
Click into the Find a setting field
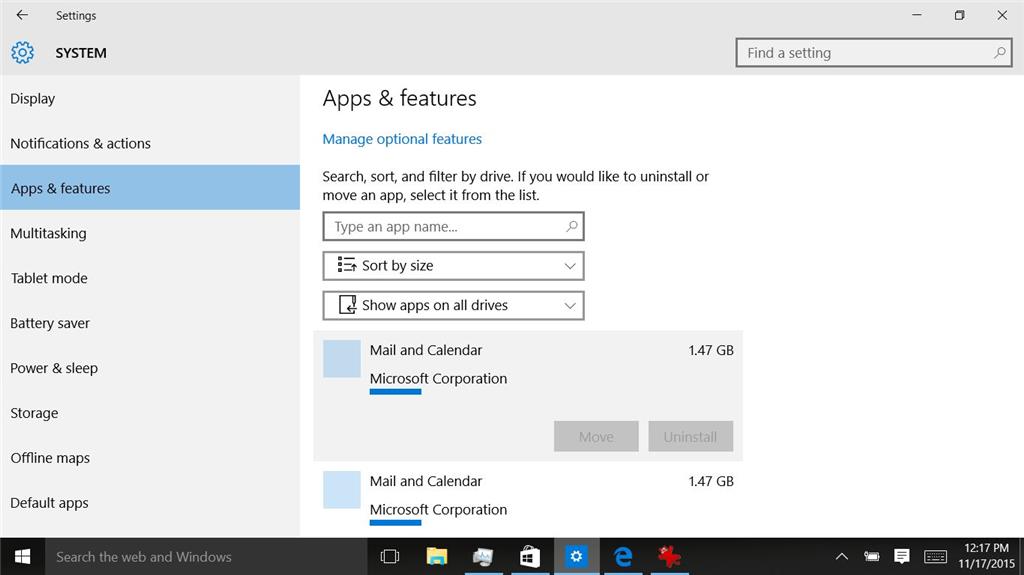click(x=874, y=53)
